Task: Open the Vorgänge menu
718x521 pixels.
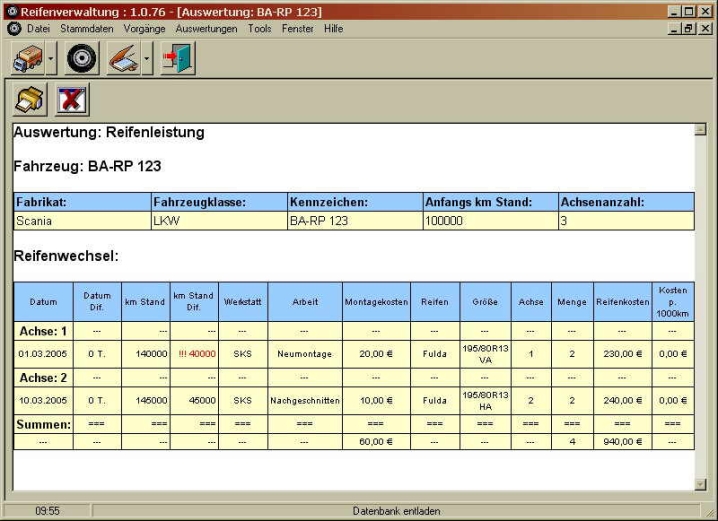Action: coord(145,29)
